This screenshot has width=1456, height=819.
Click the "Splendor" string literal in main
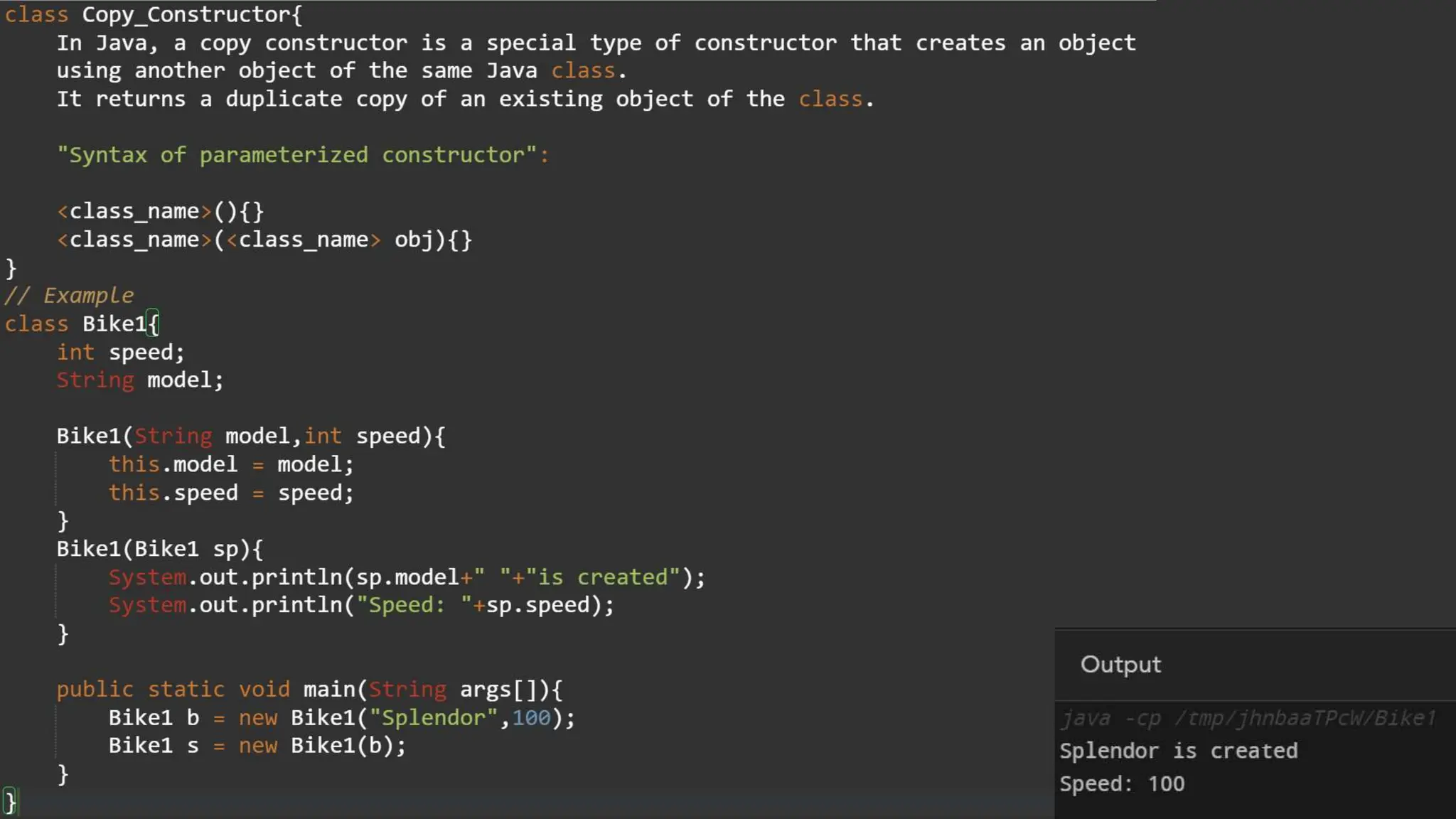433,718
